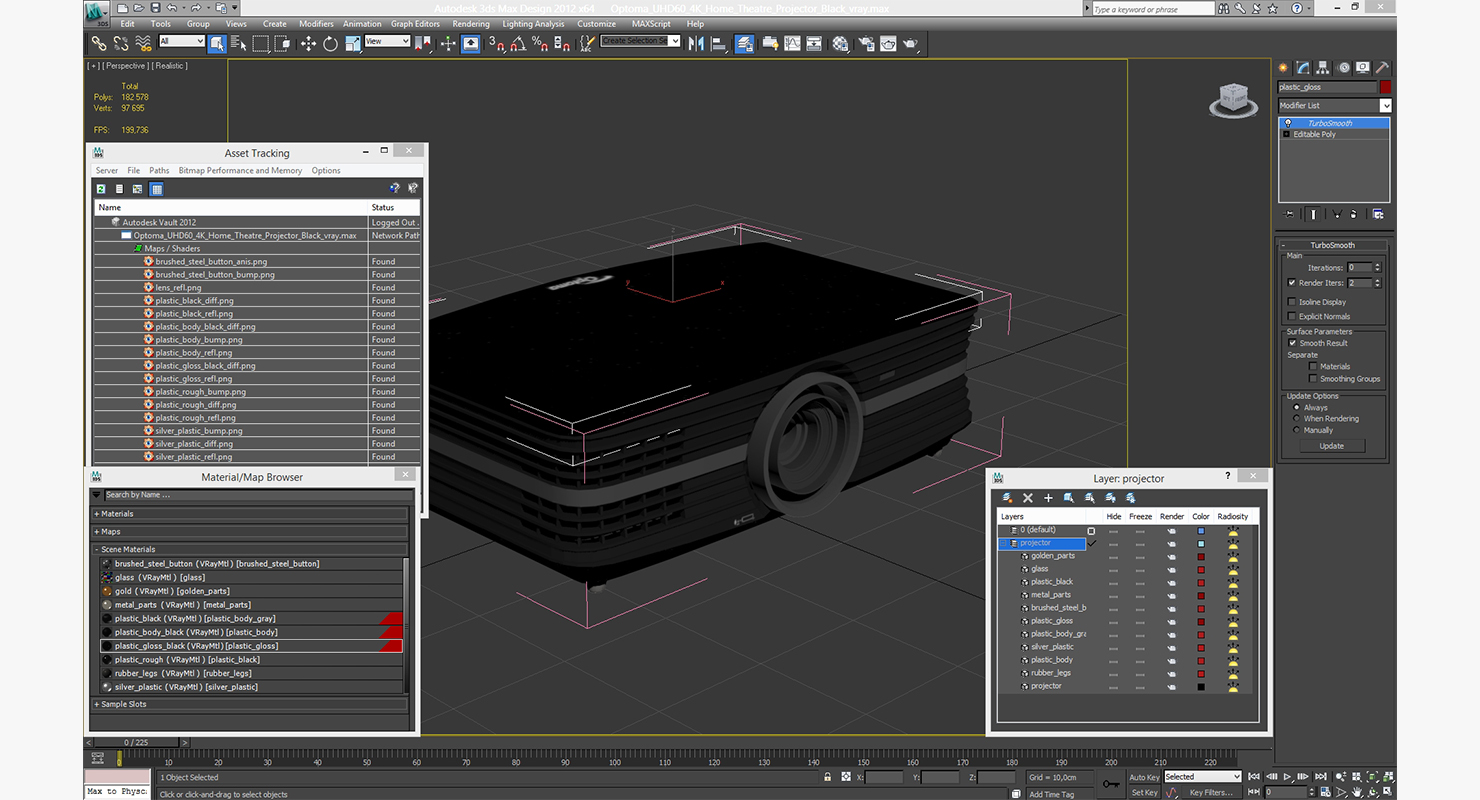Enable Explicit Normals checkbox
This screenshot has height=800, width=1480.
click(x=1292, y=316)
